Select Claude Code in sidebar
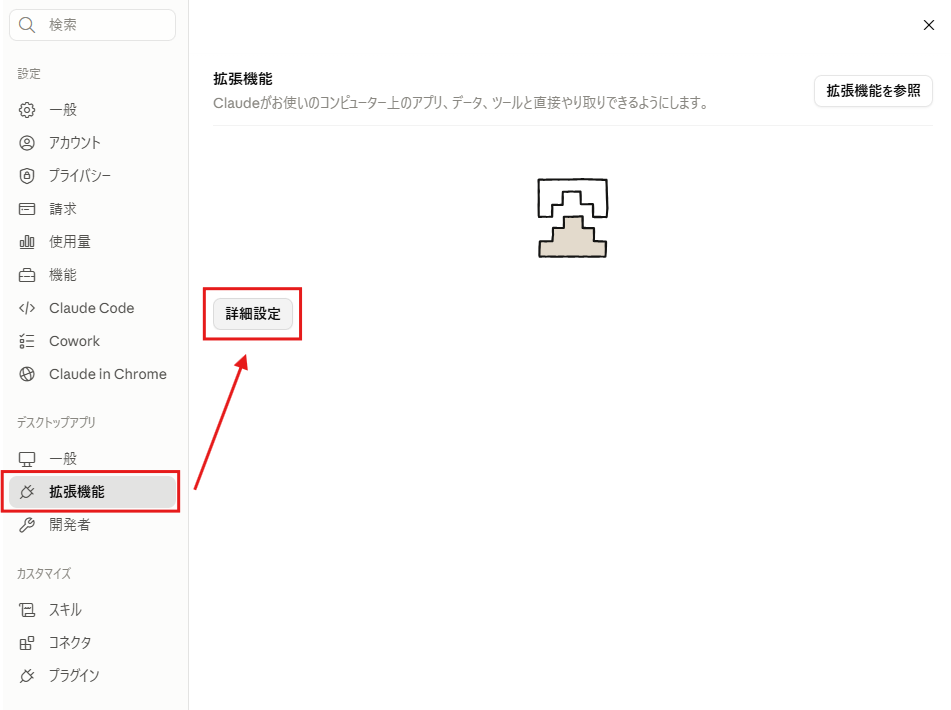 92,308
